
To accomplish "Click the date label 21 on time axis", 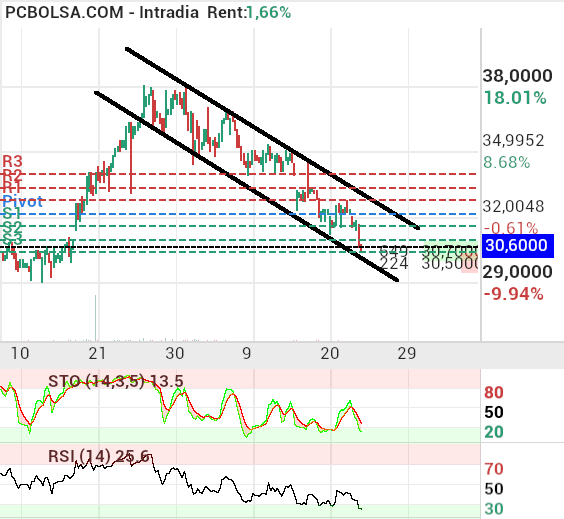I will [x=97, y=353].
